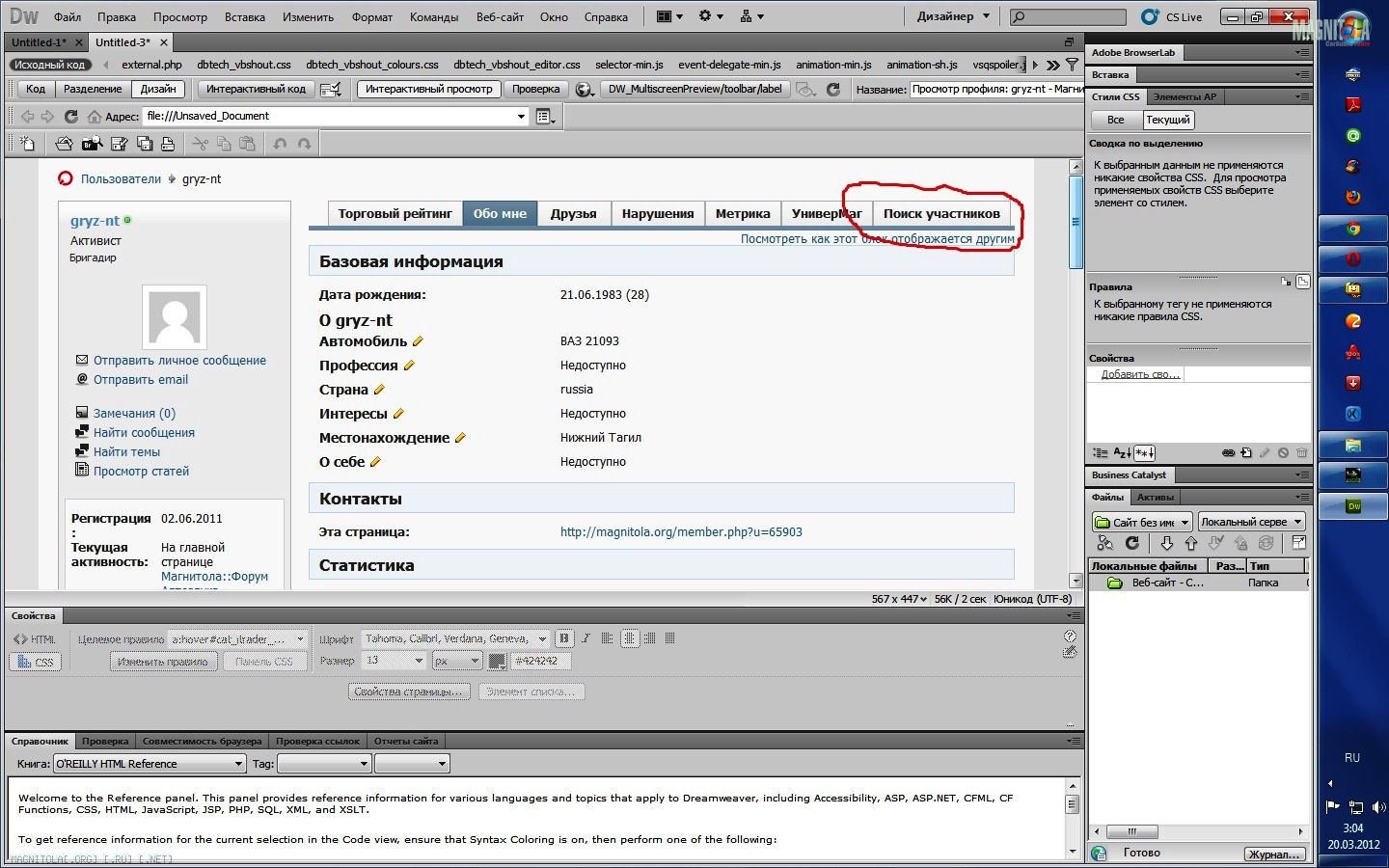
Task: Click the Название title input field
Action: point(996,90)
